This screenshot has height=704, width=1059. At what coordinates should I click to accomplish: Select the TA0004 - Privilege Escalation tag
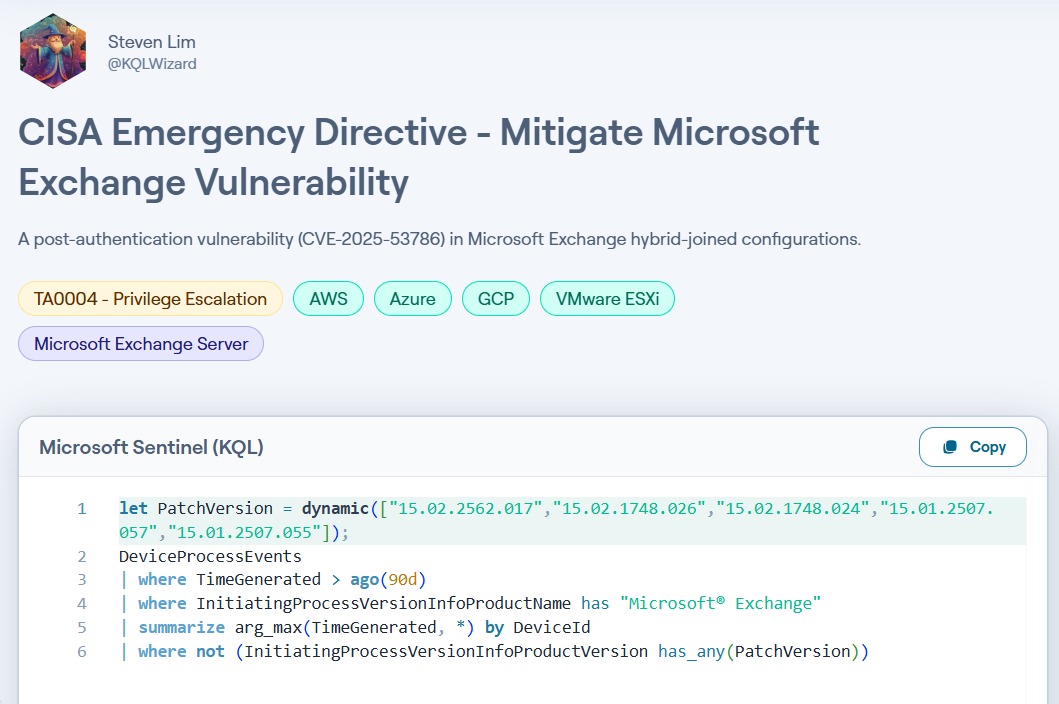coord(150,299)
